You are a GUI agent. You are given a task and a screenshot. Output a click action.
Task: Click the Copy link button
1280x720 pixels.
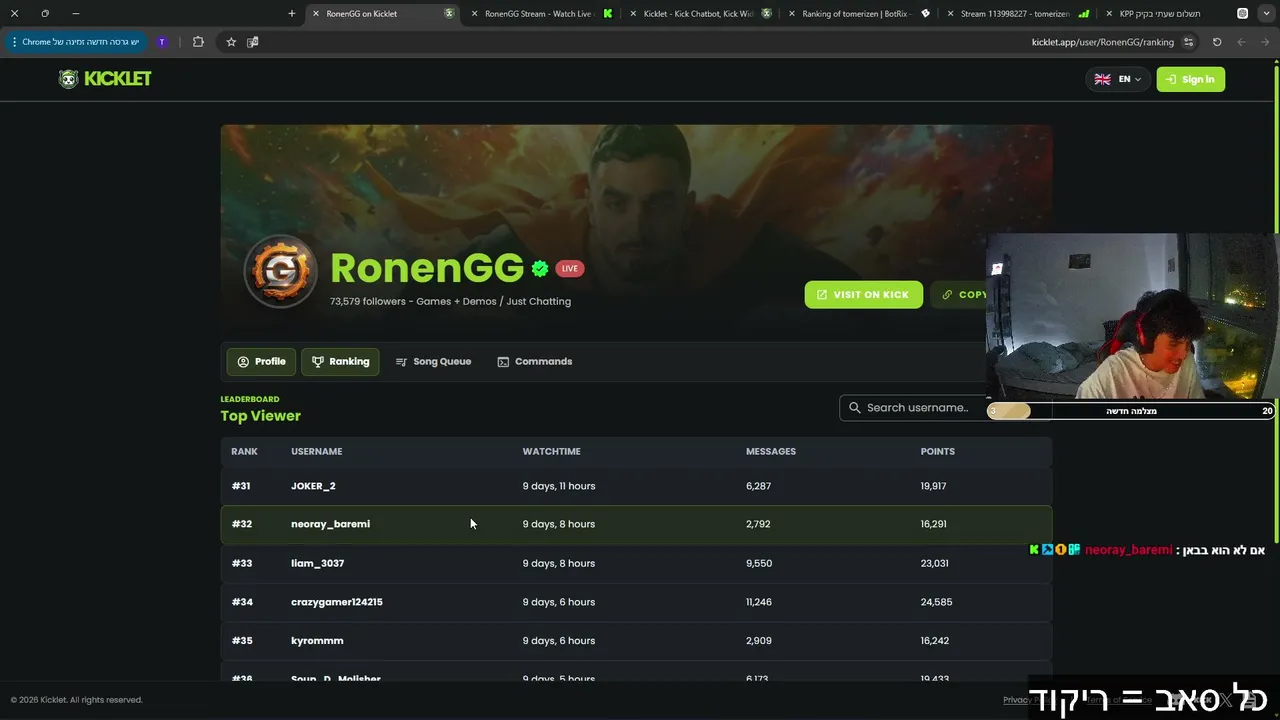pos(960,294)
